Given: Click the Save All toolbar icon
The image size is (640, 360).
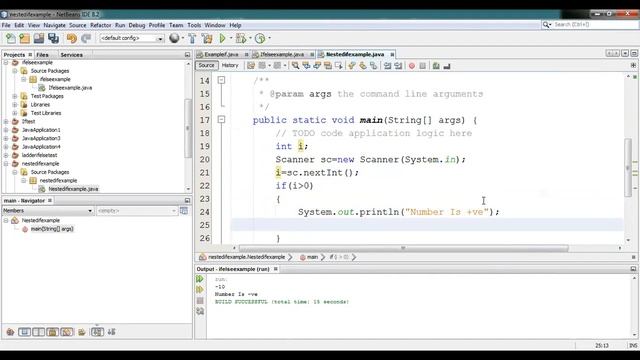Looking at the screenshot, I should pos(53,38).
